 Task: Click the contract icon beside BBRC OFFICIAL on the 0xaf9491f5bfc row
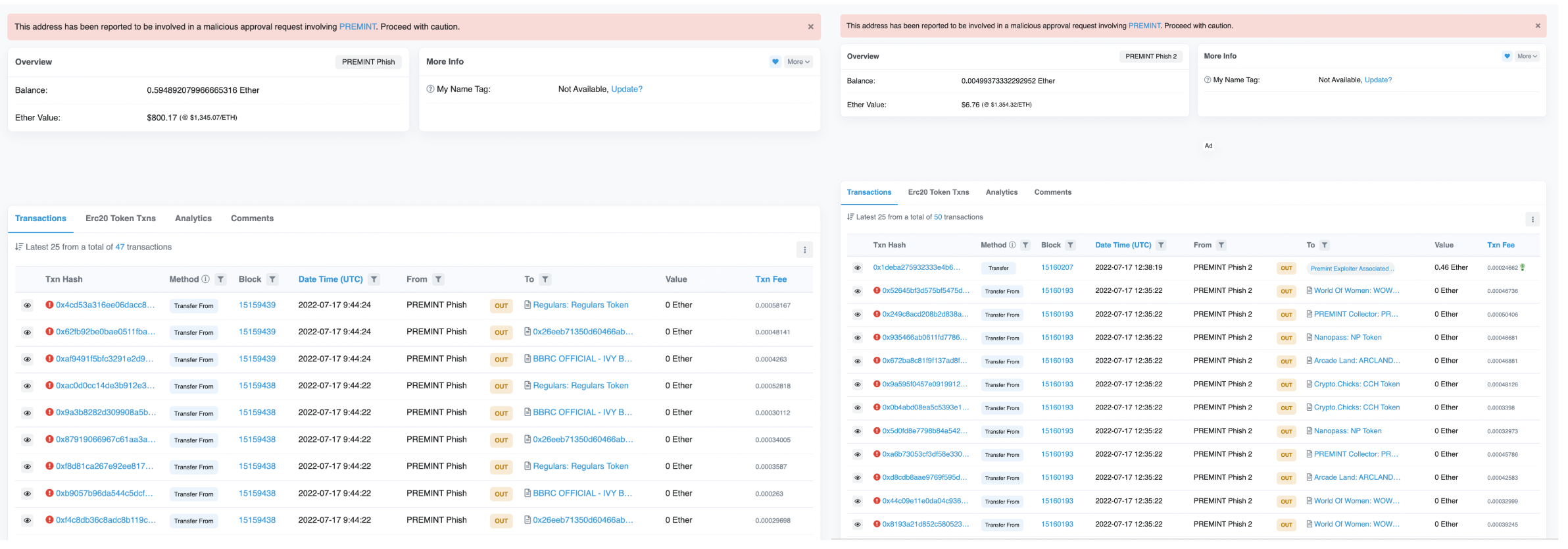tap(527, 359)
